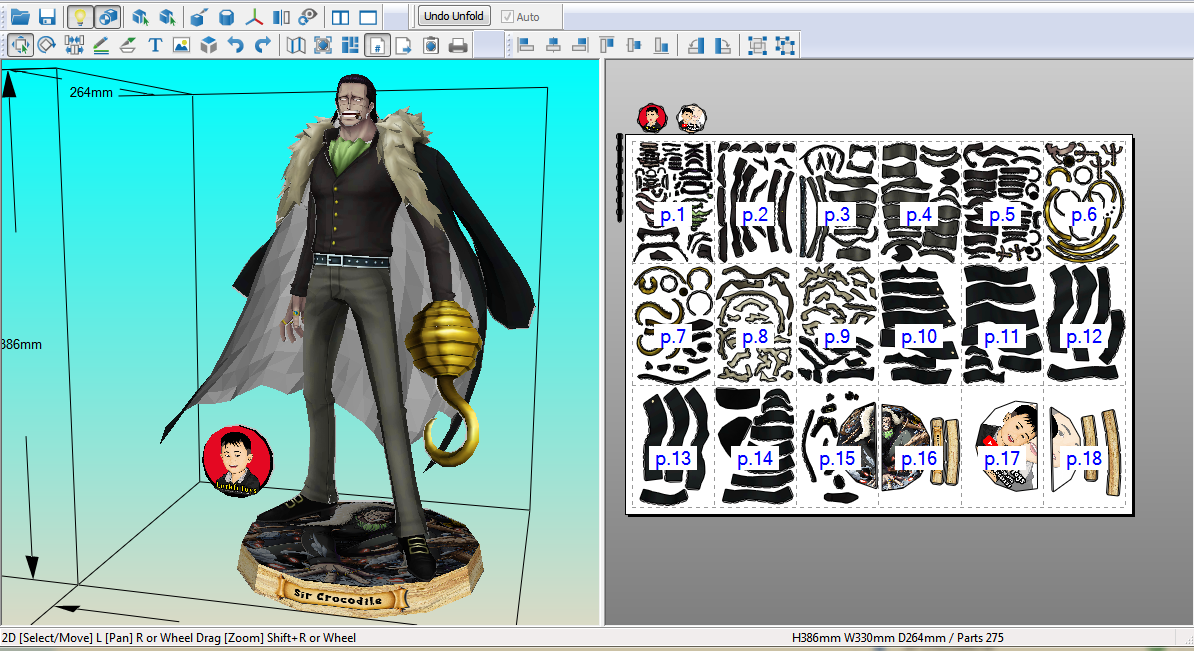The height and width of the screenshot is (651, 1194).
Task: Rotate selected parts to the right
Action: (x=723, y=46)
